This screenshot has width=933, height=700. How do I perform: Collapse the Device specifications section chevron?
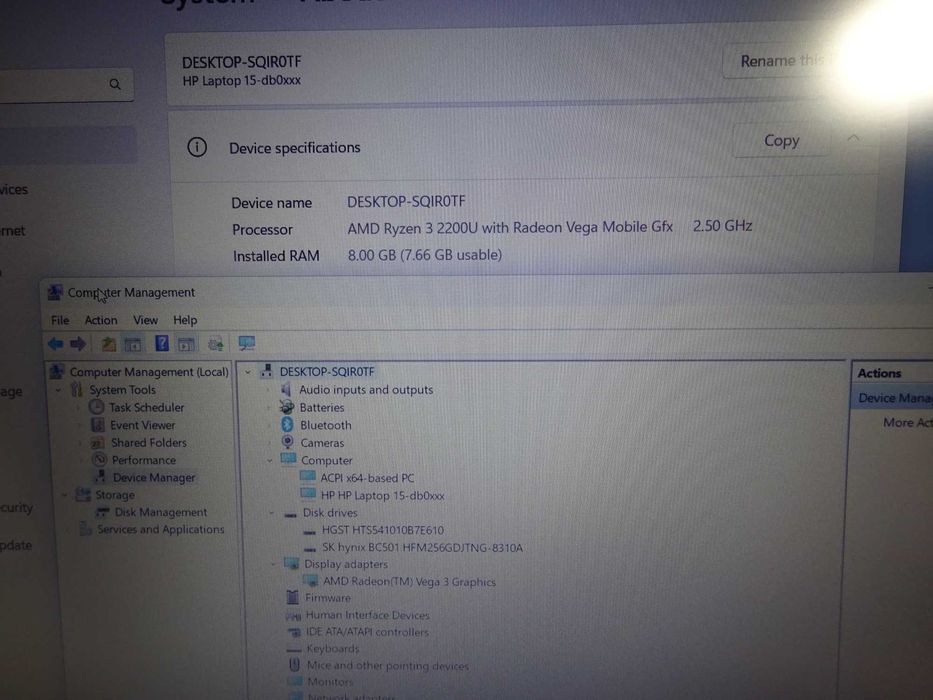pos(853,139)
